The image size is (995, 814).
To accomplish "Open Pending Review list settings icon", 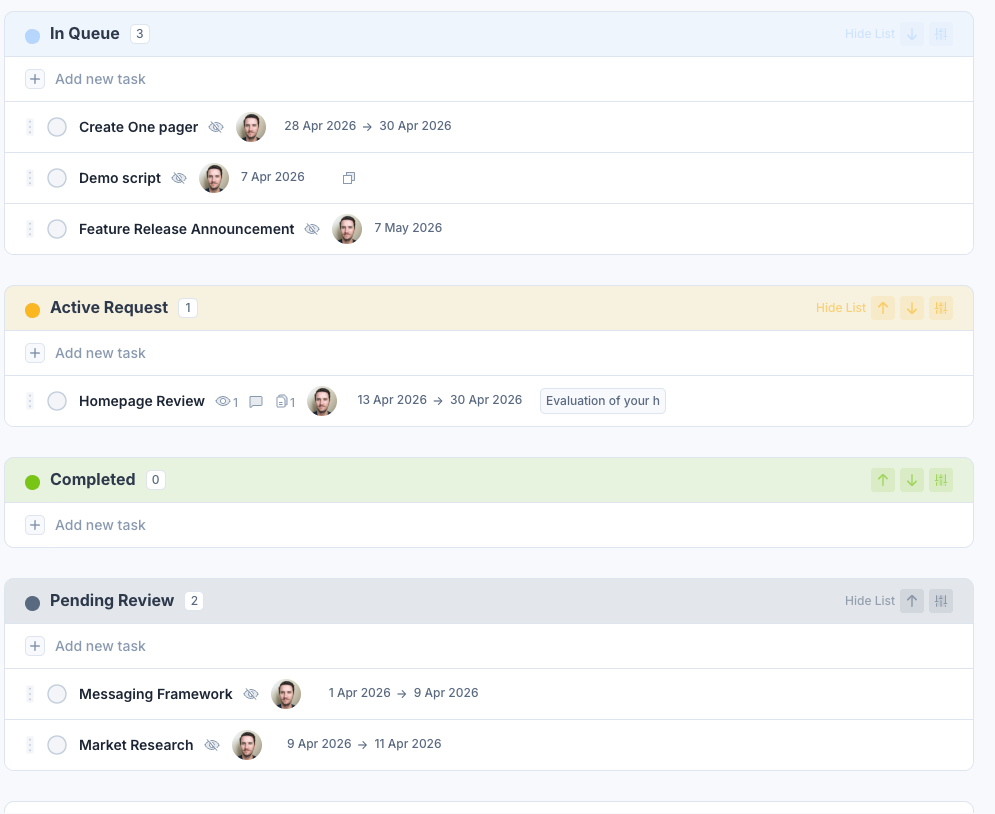I will pos(940,601).
